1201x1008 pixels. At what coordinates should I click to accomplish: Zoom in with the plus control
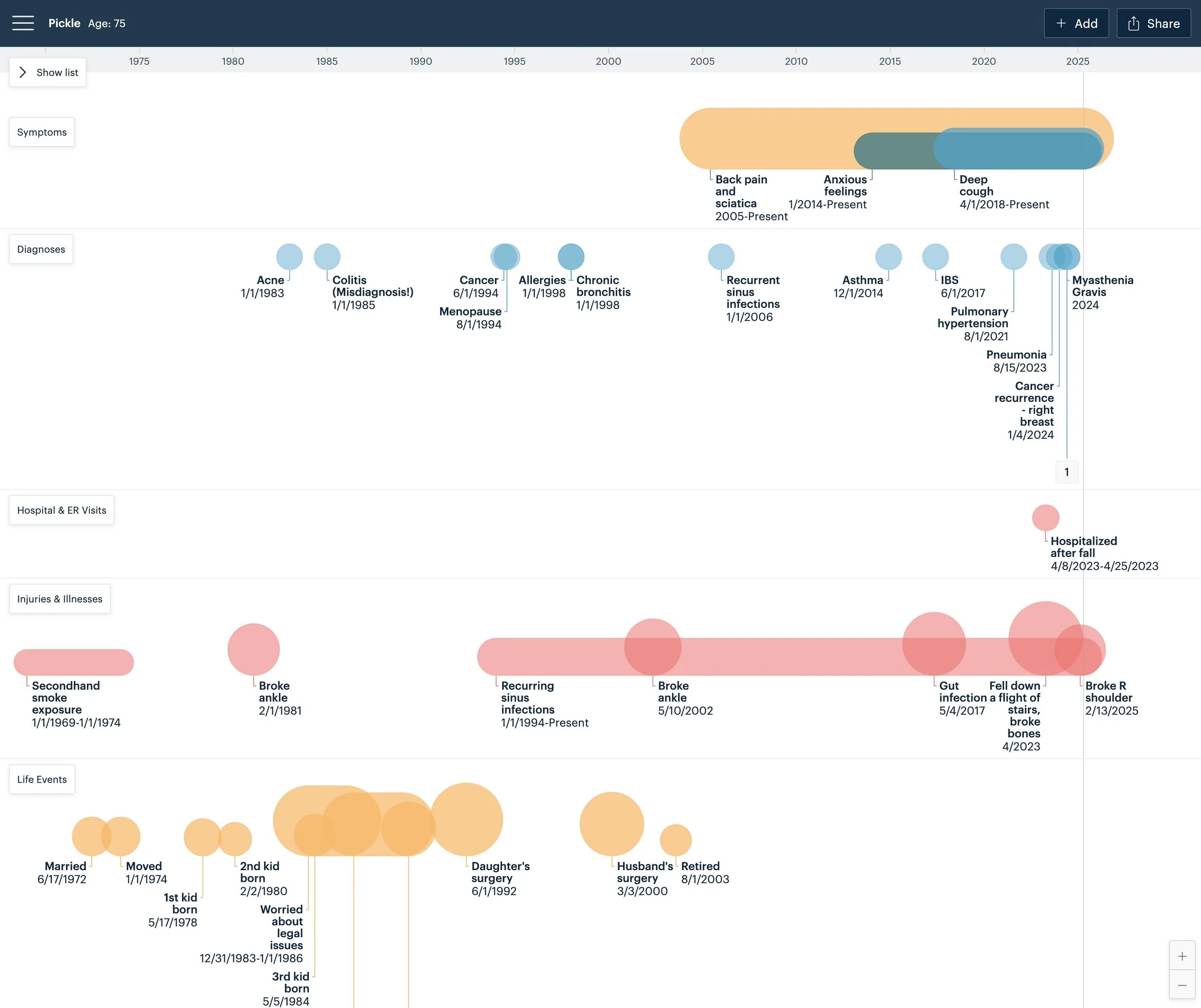coord(1182,956)
